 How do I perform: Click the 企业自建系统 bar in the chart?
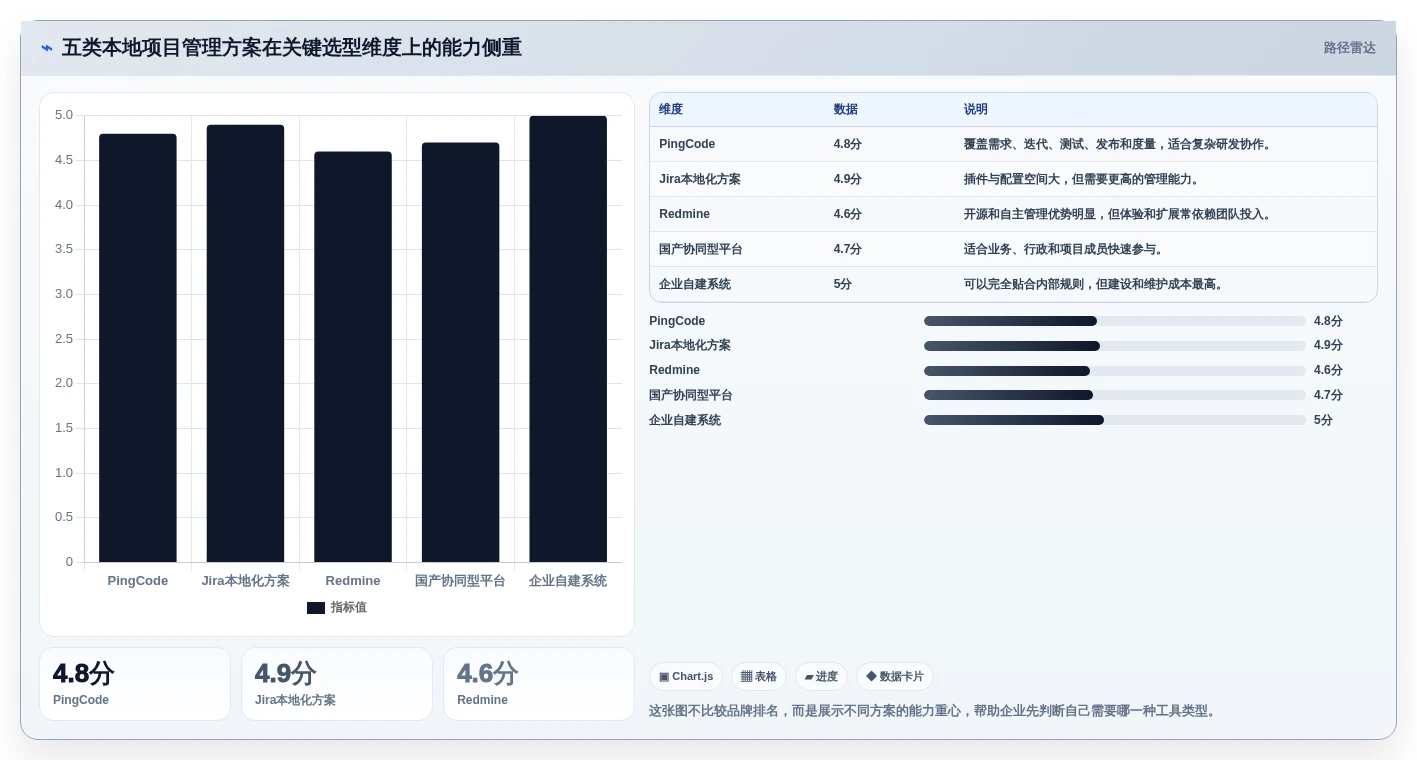tap(568, 339)
